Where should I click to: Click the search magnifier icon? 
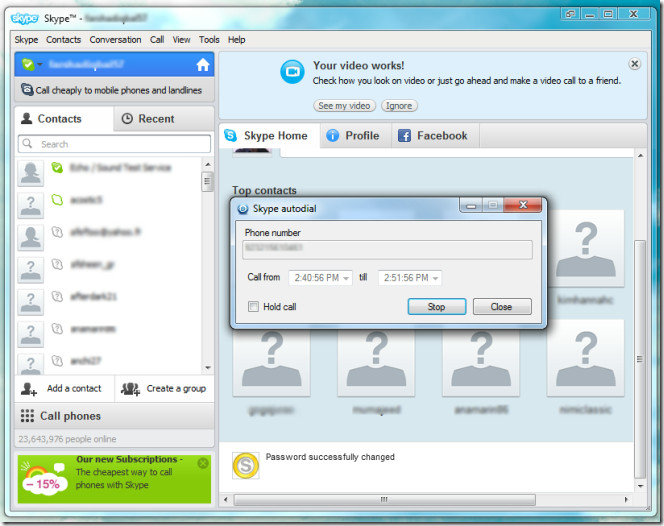coord(28,144)
